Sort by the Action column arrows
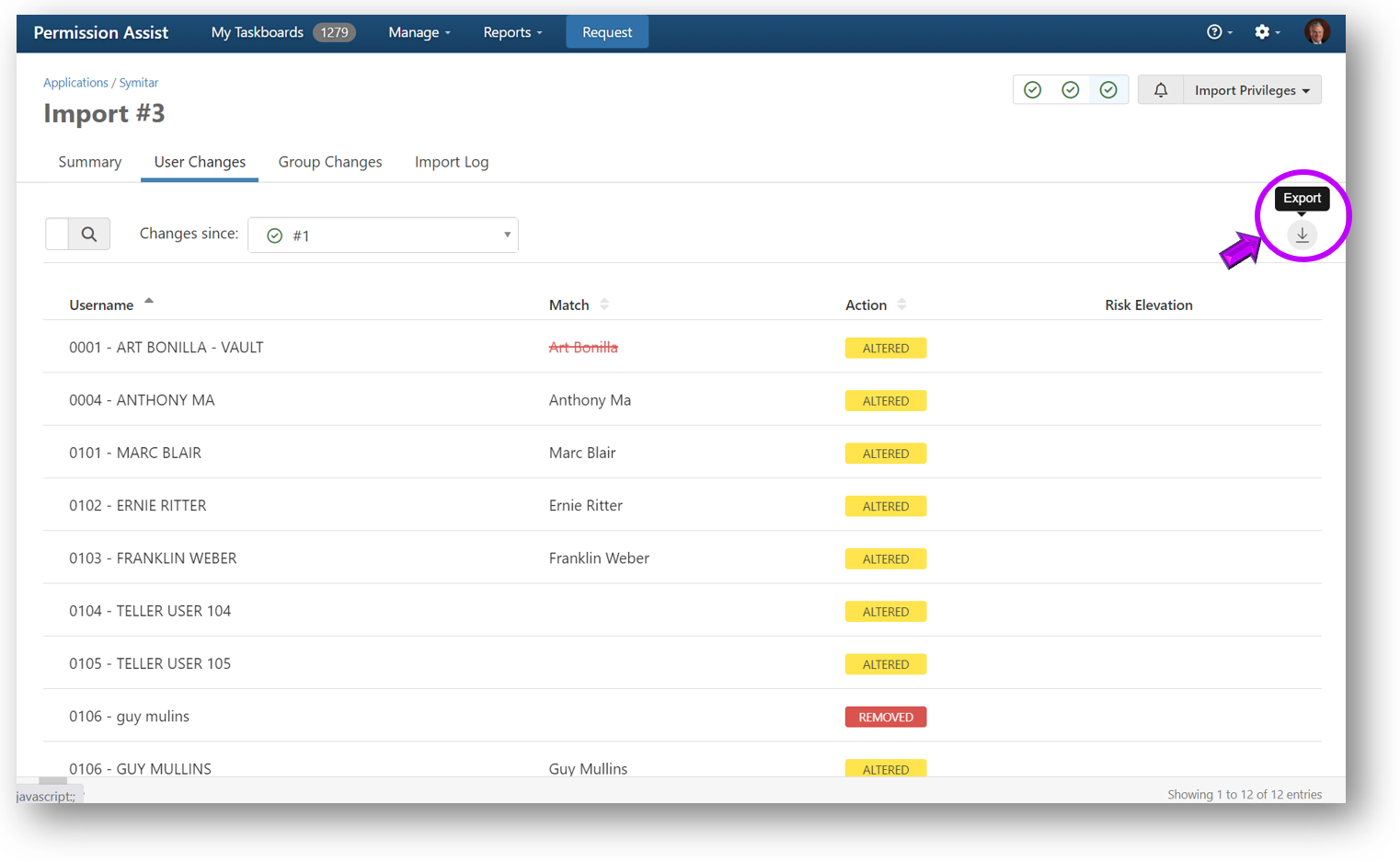Image resolution: width=1400 pixels, height=862 pixels. click(x=901, y=305)
